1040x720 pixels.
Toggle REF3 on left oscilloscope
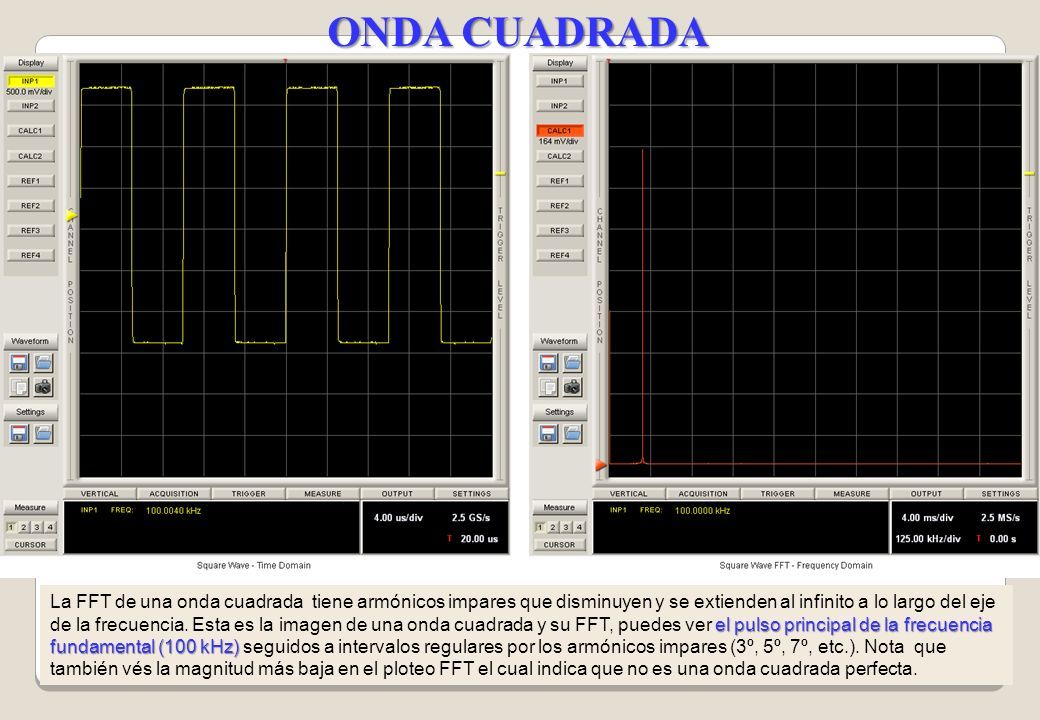pyautogui.click(x=30, y=230)
